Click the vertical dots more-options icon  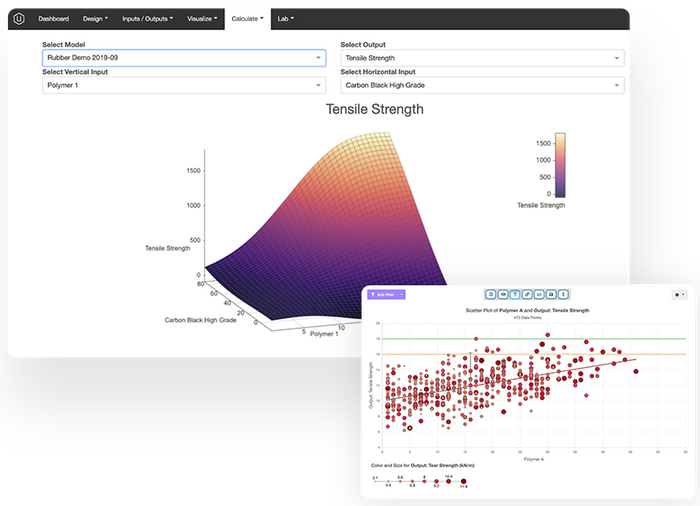(563, 294)
